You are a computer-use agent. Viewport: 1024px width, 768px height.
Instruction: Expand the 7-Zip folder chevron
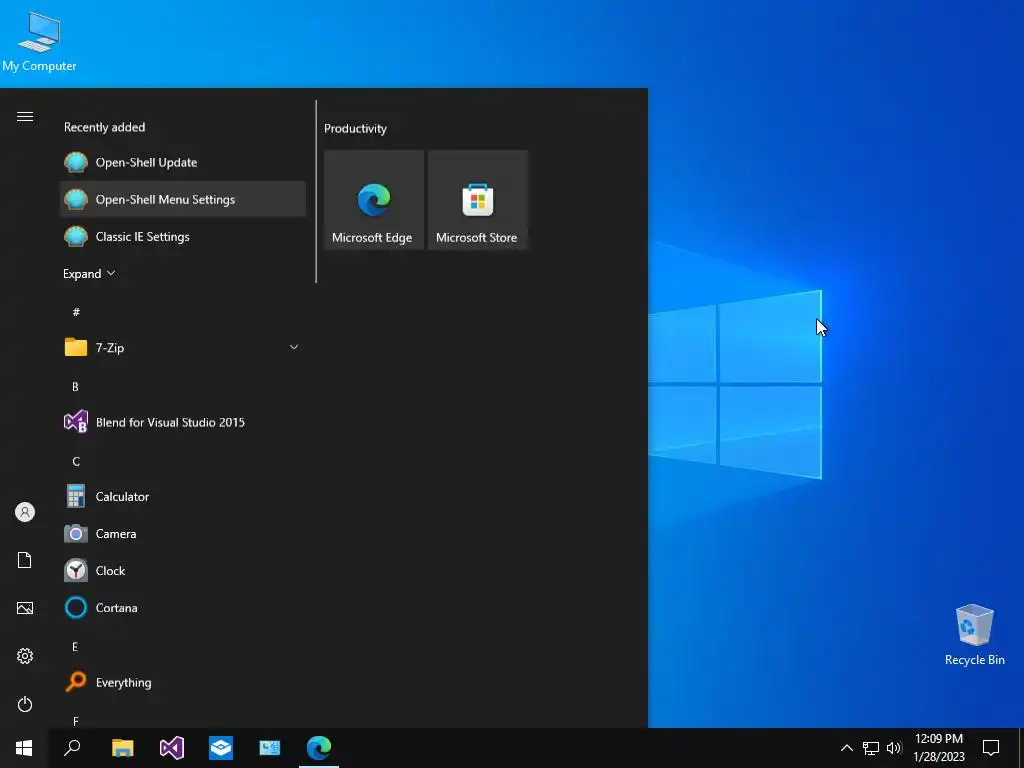[294, 347]
